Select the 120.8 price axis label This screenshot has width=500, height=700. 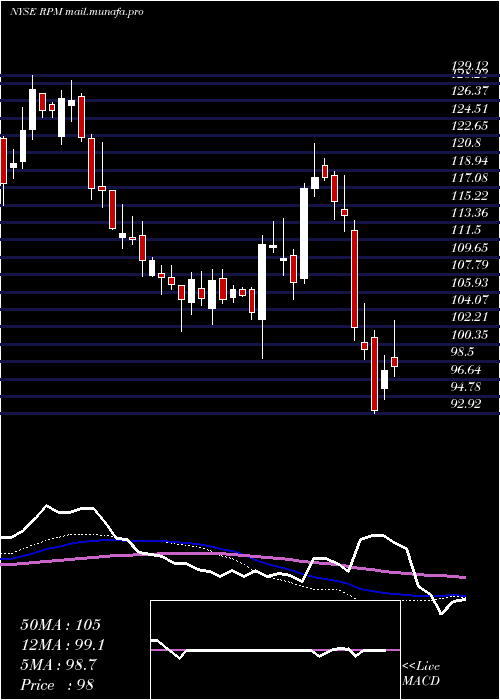coord(467,143)
